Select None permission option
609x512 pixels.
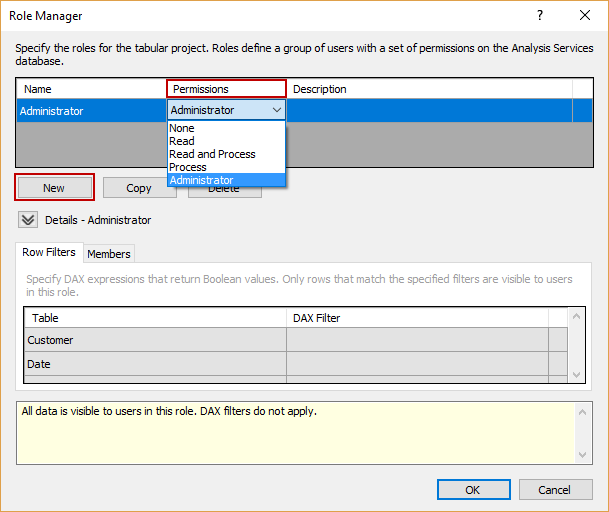point(182,128)
